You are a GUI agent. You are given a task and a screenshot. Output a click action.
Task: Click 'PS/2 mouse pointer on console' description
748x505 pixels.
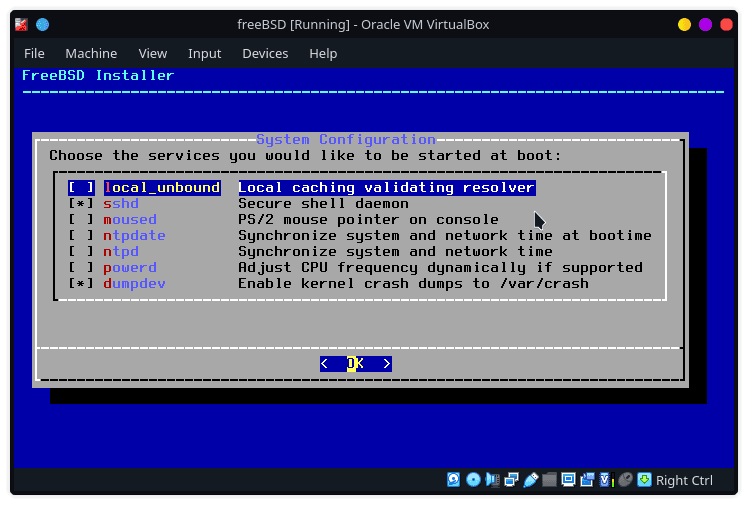tap(368, 219)
